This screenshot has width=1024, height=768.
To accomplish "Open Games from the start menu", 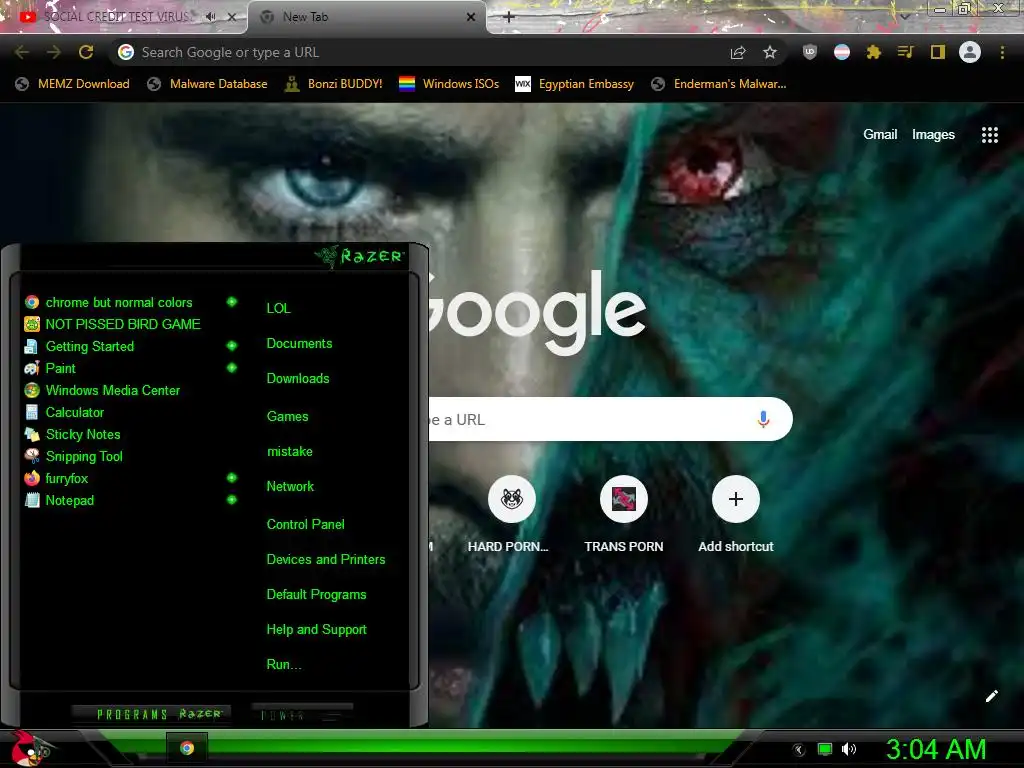I will 287,416.
